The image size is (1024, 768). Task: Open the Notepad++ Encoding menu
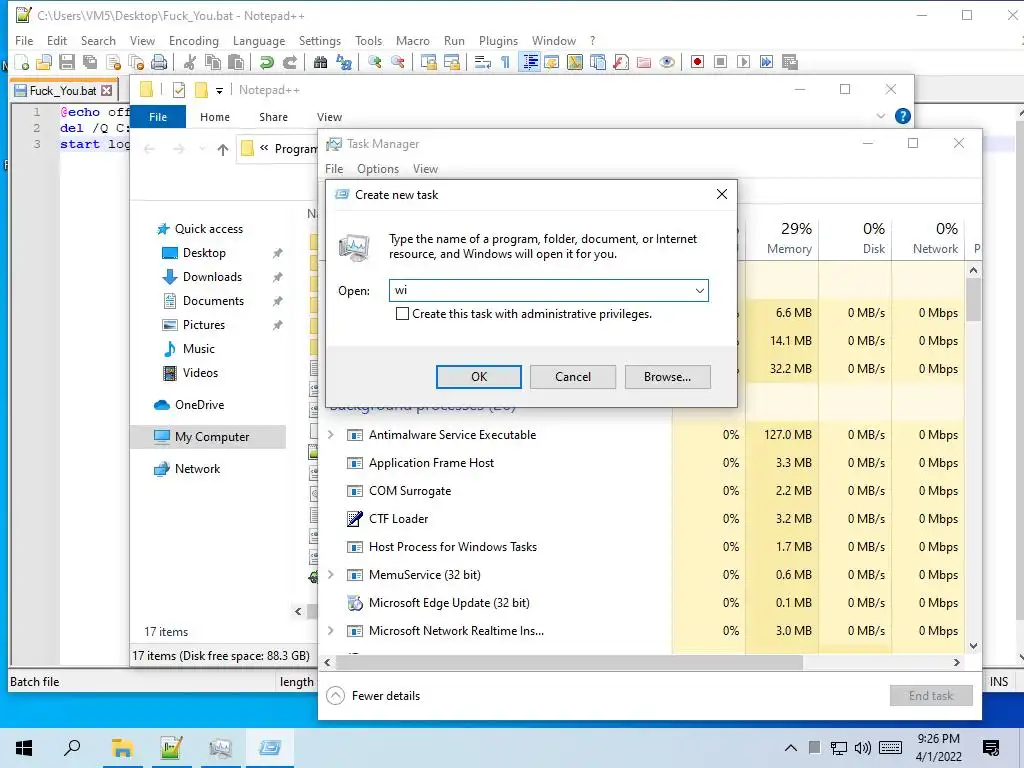pyautogui.click(x=193, y=40)
